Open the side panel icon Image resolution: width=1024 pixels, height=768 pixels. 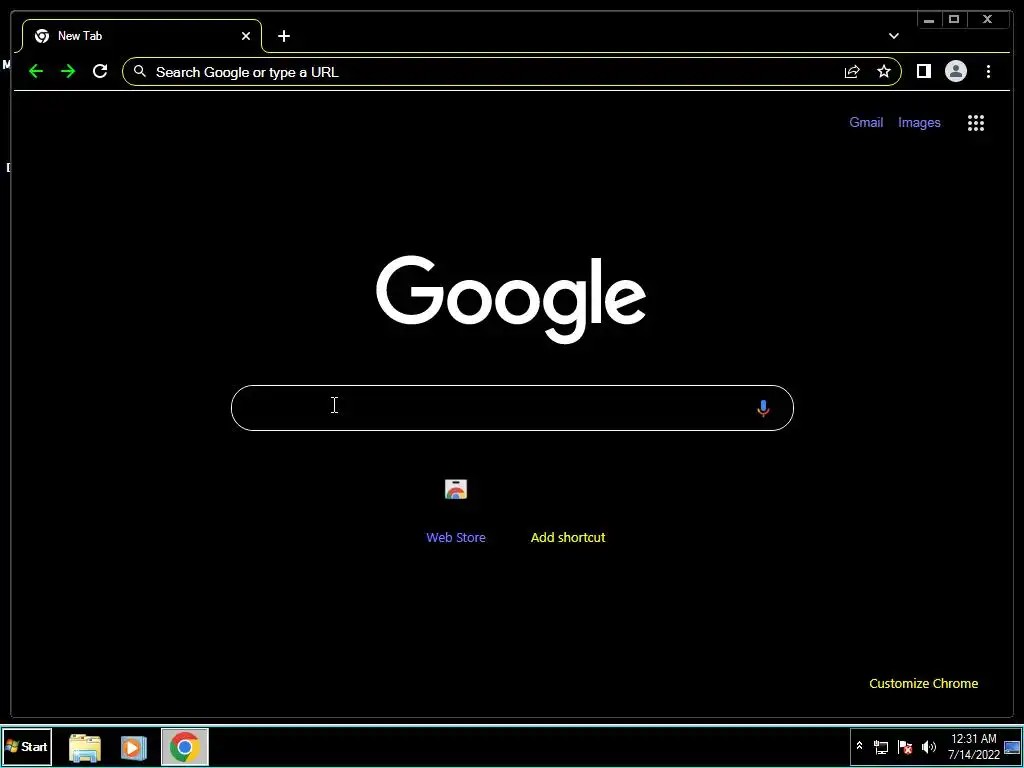click(x=923, y=71)
